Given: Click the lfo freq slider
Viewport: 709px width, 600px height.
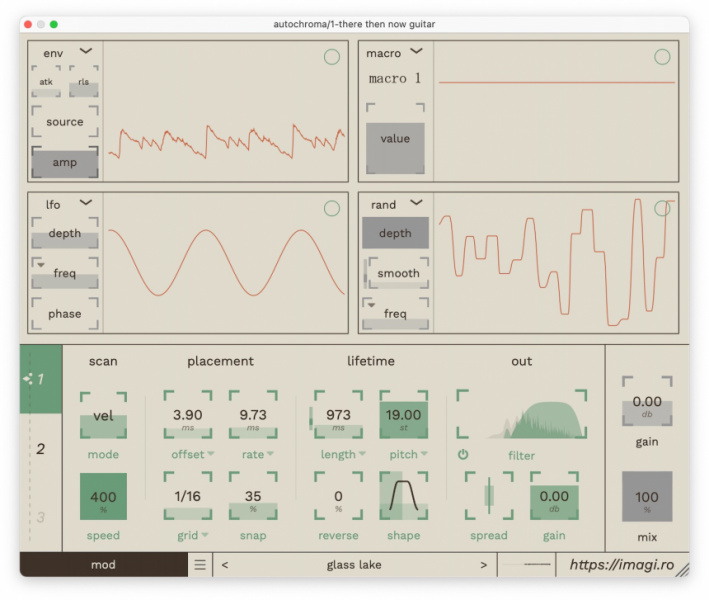Looking at the screenshot, I should coord(65,273).
